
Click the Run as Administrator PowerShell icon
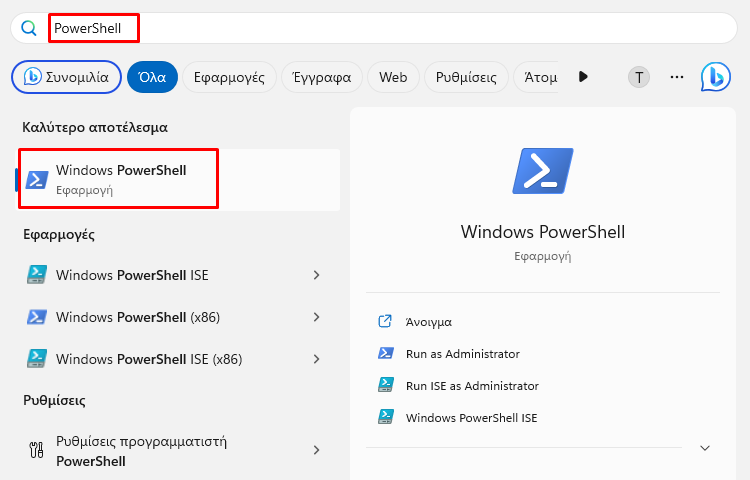click(386, 353)
